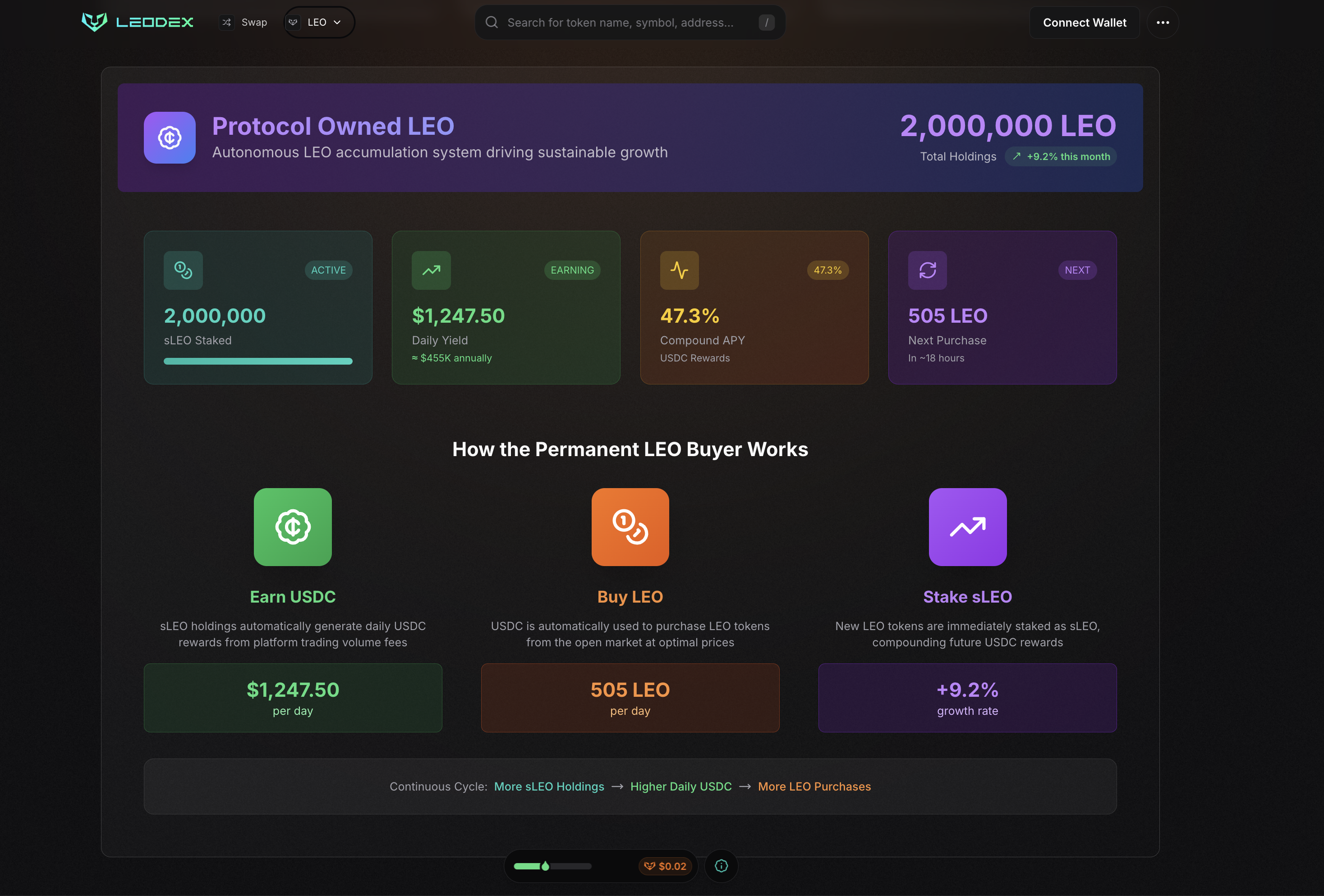The height and width of the screenshot is (896, 1324).
Task: Click the Next Purchase refresh icon
Action: pos(928,270)
